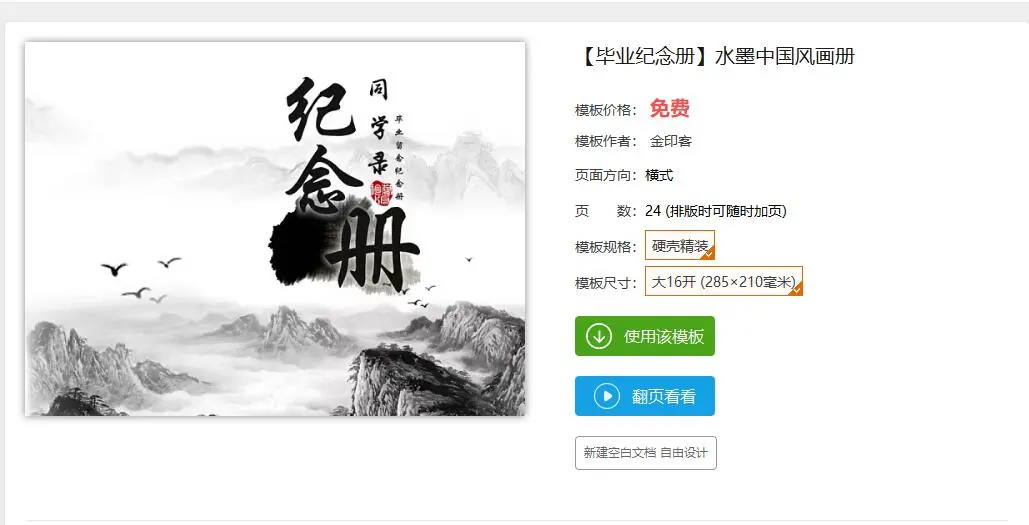Preview pages with 翻页看看 button
The width and height of the screenshot is (1029, 525).
click(644, 396)
